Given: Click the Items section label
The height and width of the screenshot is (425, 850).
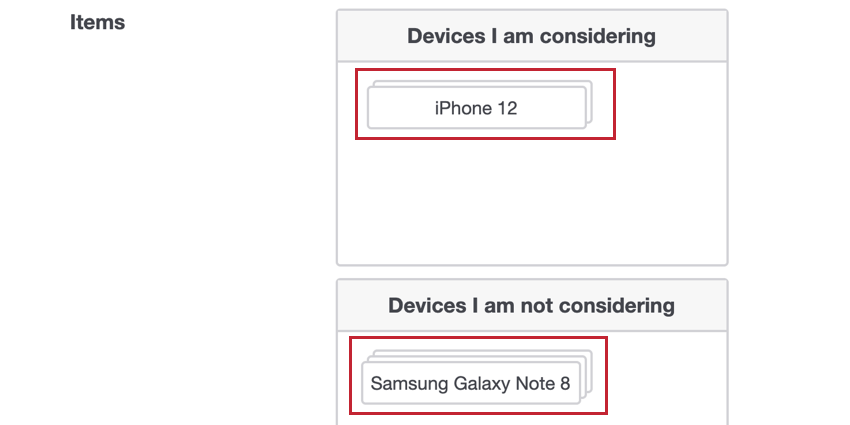Looking at the screenshot, I should 98,22.
